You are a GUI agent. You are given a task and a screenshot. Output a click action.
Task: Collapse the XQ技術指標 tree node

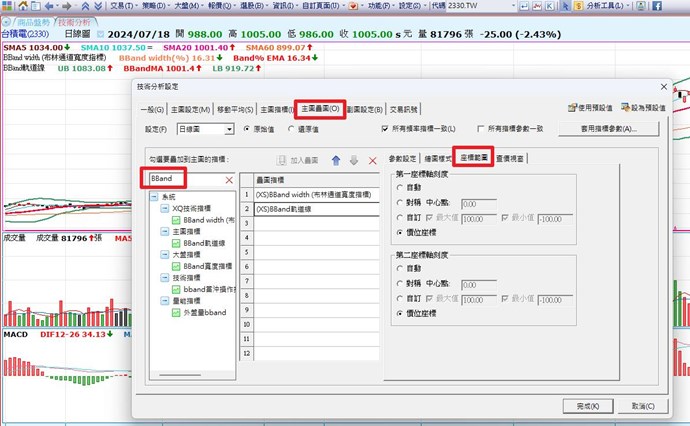pos(165,208)
